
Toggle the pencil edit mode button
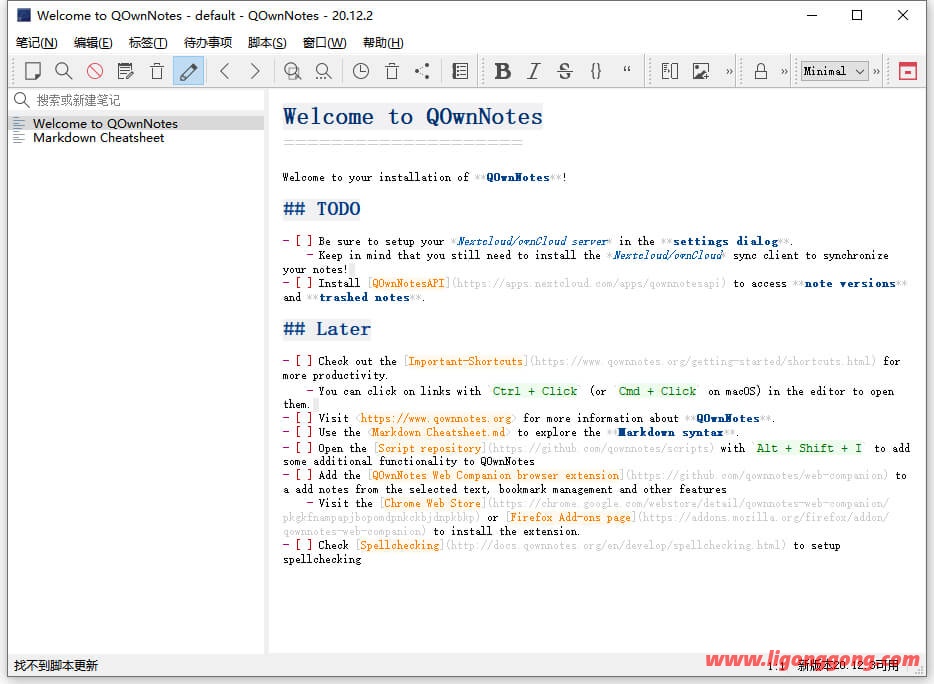188,71
